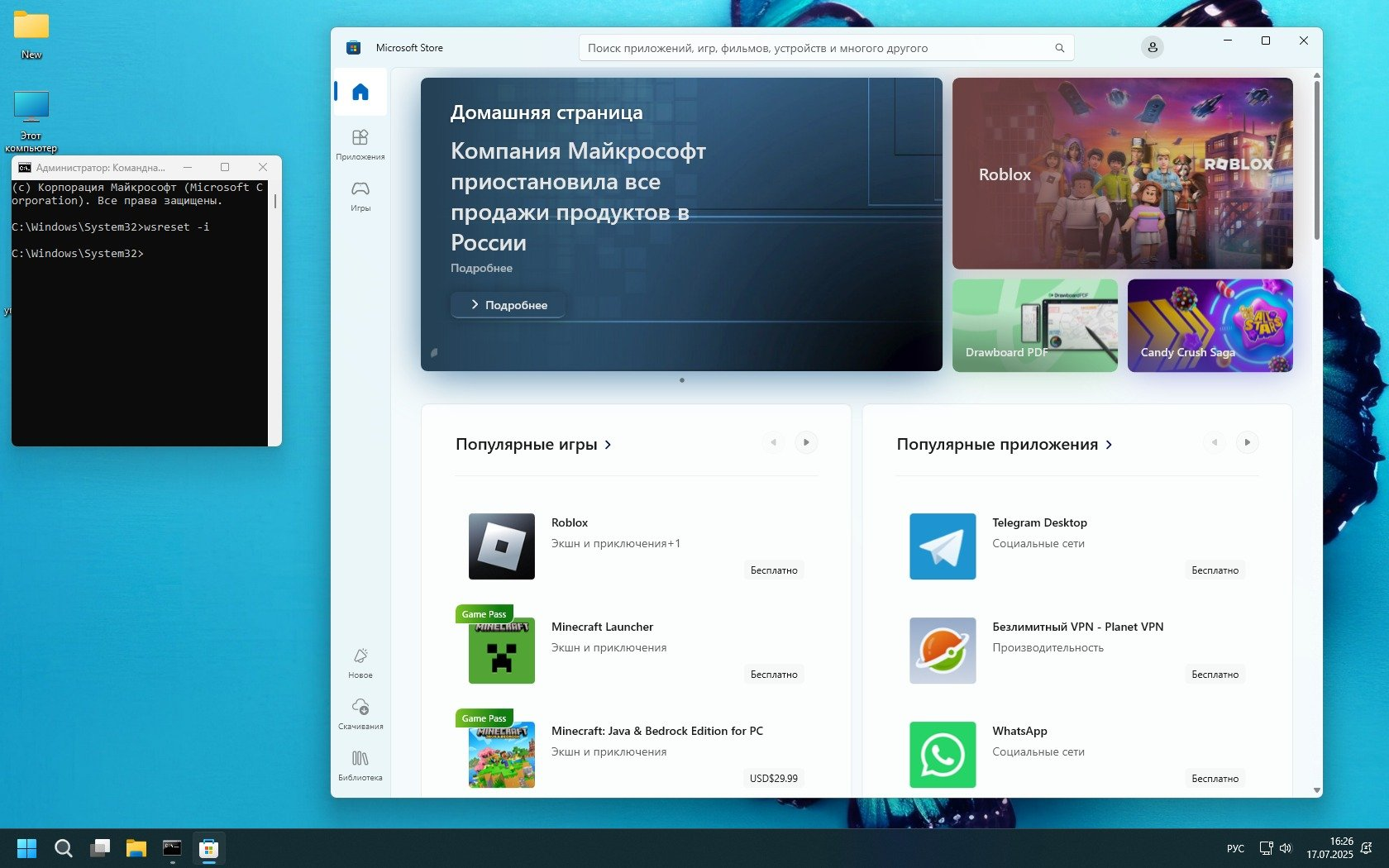
Task: Open Task View on the taskbar
Action: coord(100,848)
